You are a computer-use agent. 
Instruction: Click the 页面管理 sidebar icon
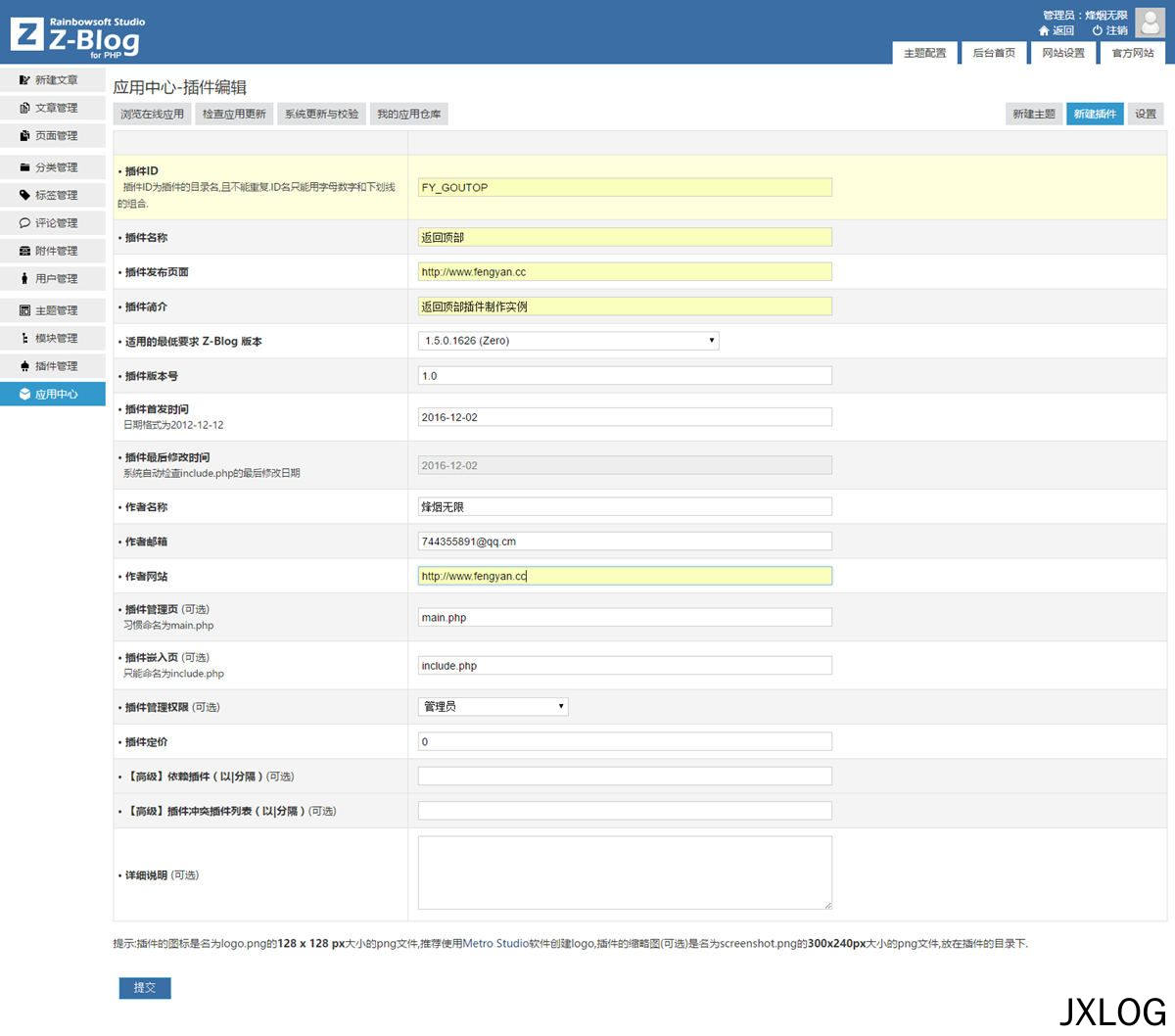[24, 136]
